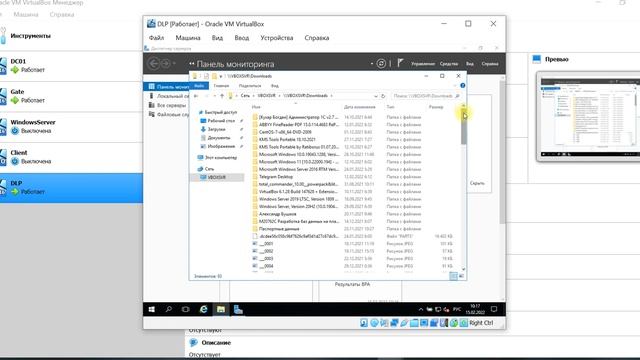Image resolution: width=640 pixels, height=360 pixels.
Task: Sort by Дата изменения column header
Action: point(360,107)
